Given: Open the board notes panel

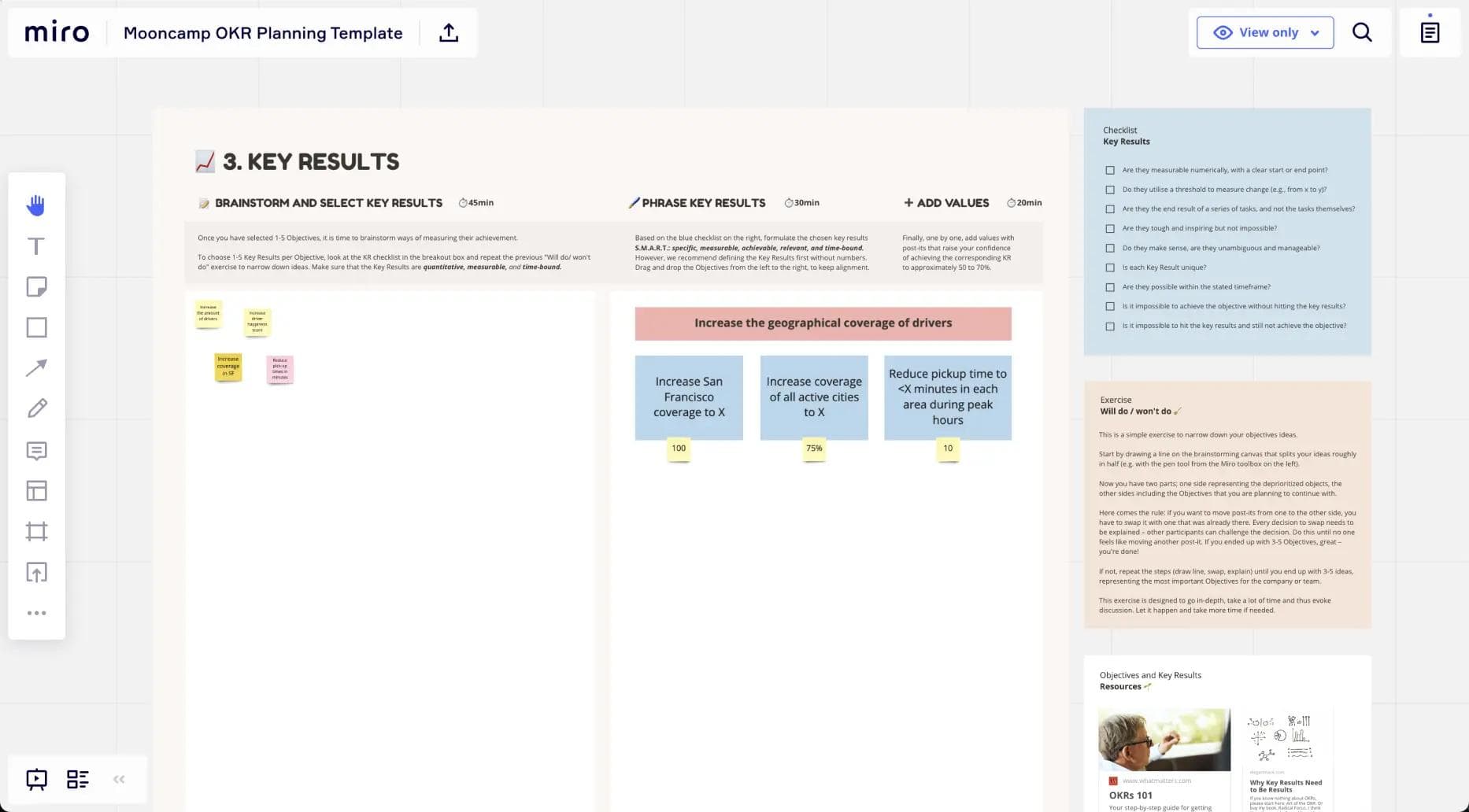Looking at the screenshot, I should [x=1430, y=32].
